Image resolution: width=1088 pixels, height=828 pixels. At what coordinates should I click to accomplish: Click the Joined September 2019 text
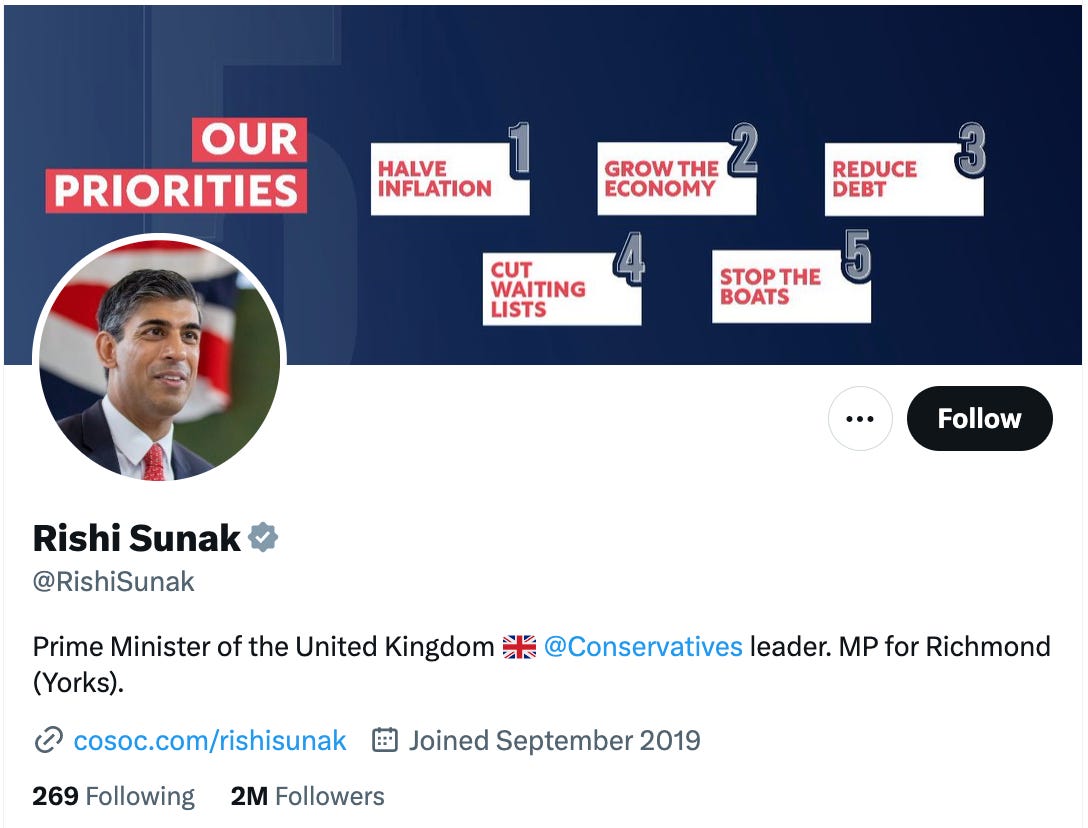(x=553, y=740)
